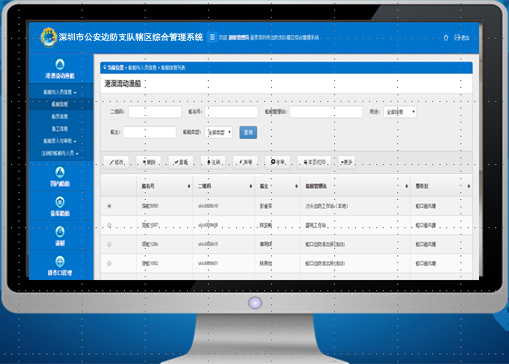Focus the 二维码 input field
The height and width of the screenshot is (364, 509).
(155, 112)
